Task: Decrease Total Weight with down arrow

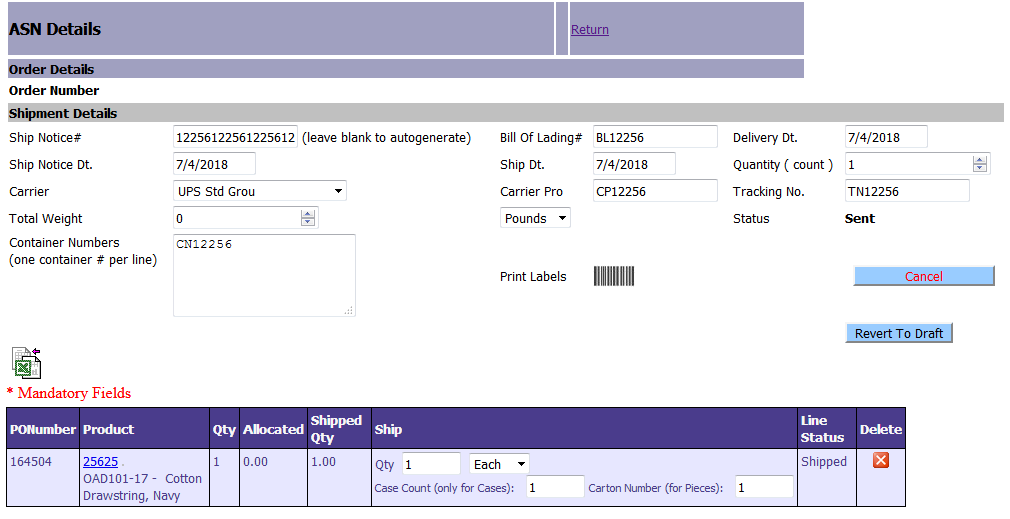Action: coord(308,223)
